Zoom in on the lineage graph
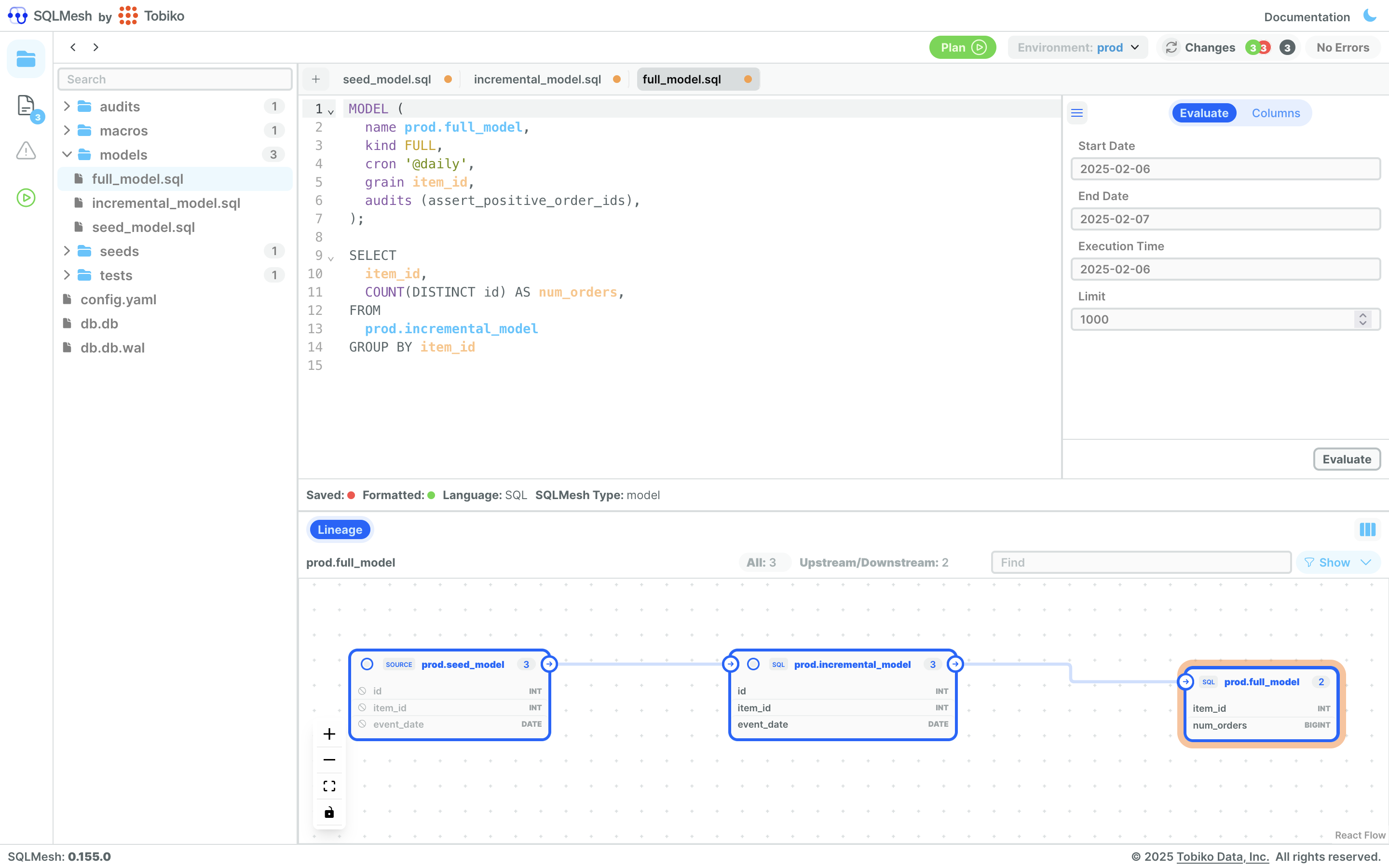Viewport: 1389px width, 868px height. tap(329, 733)
